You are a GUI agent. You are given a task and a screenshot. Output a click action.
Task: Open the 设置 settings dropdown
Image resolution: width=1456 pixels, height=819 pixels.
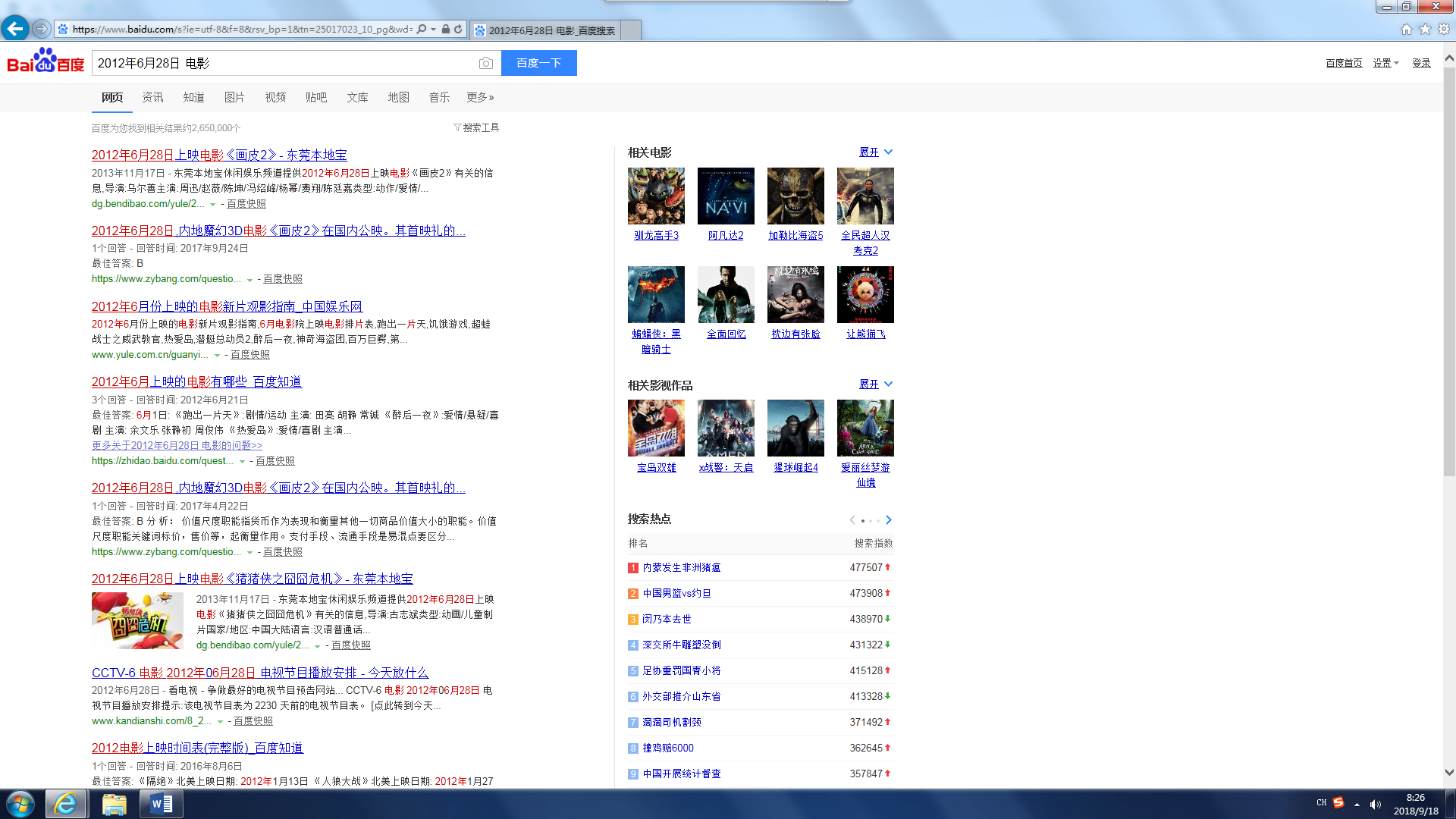(1385, 63)
